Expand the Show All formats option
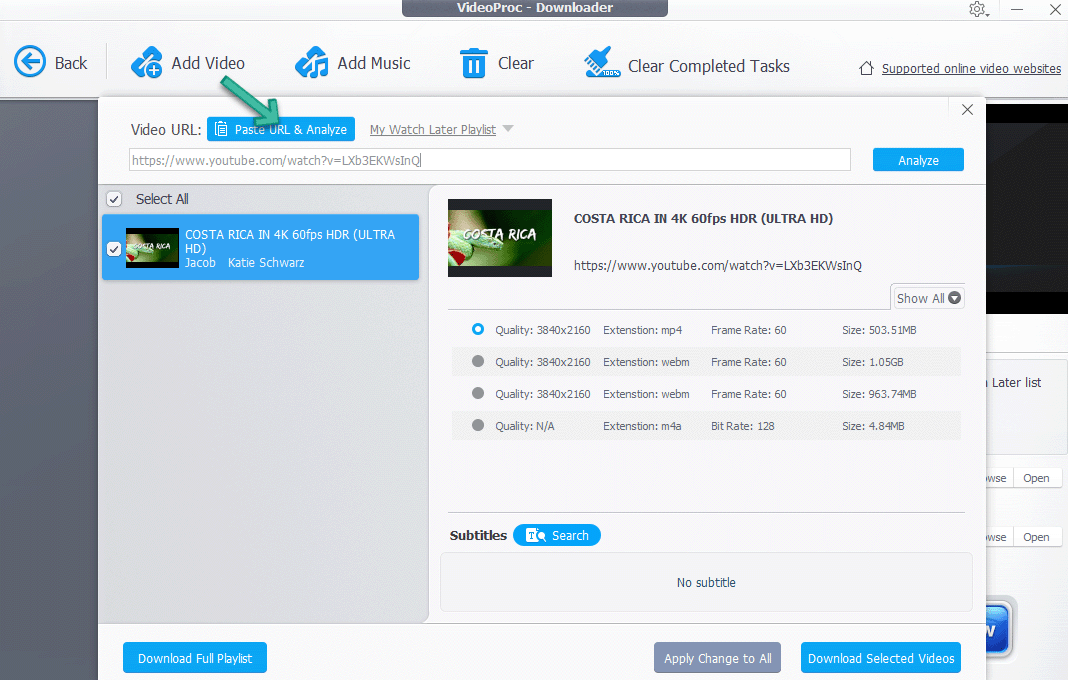The height and width of the screenshot is (680, 1068). pyautogui.click(x=928, y=298)
